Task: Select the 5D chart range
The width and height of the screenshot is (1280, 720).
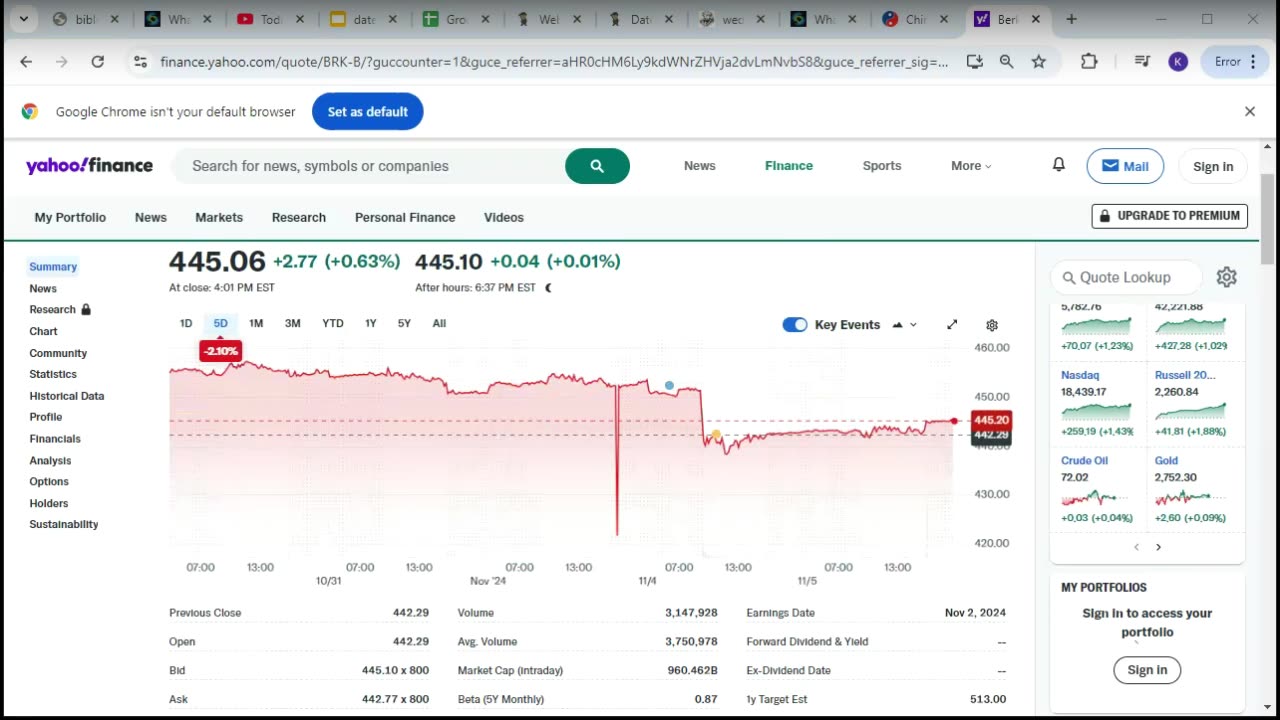Action: tap(221, 323)
